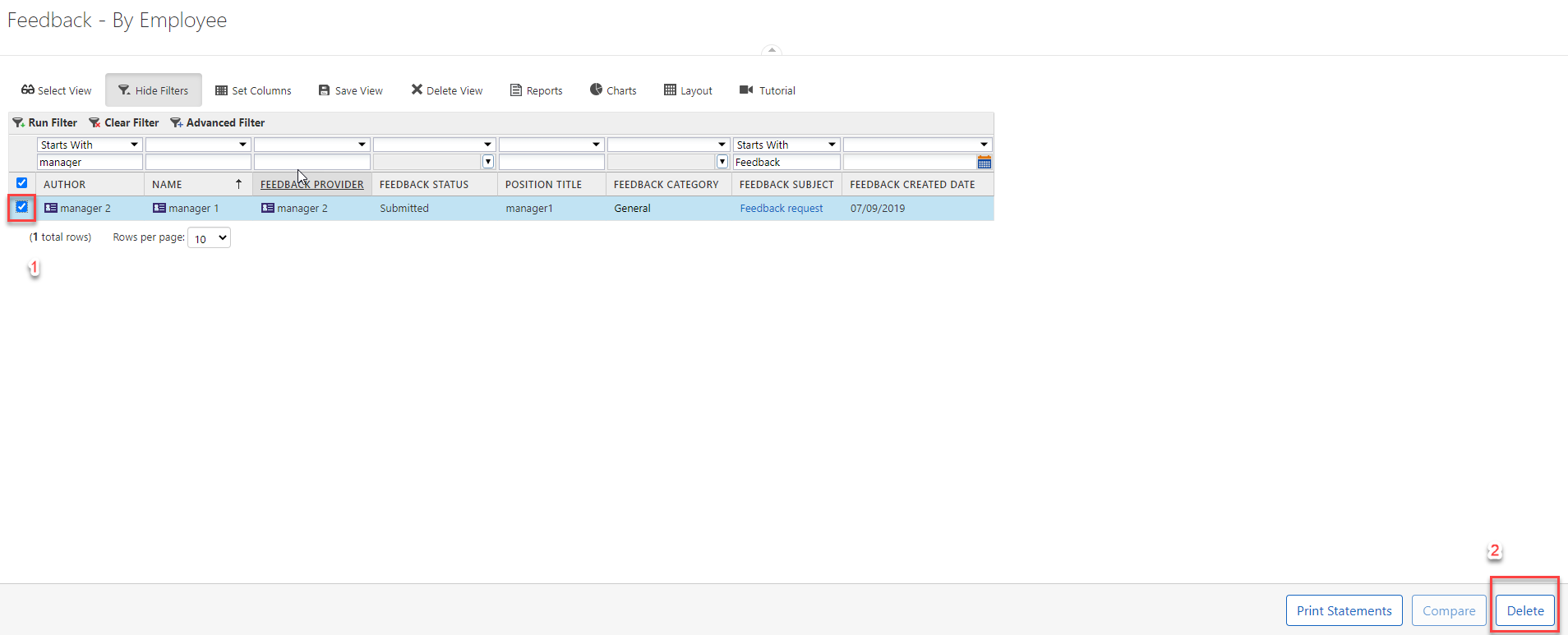Click the Clear Filter icon
The image size is (1568, 635).
95,122
